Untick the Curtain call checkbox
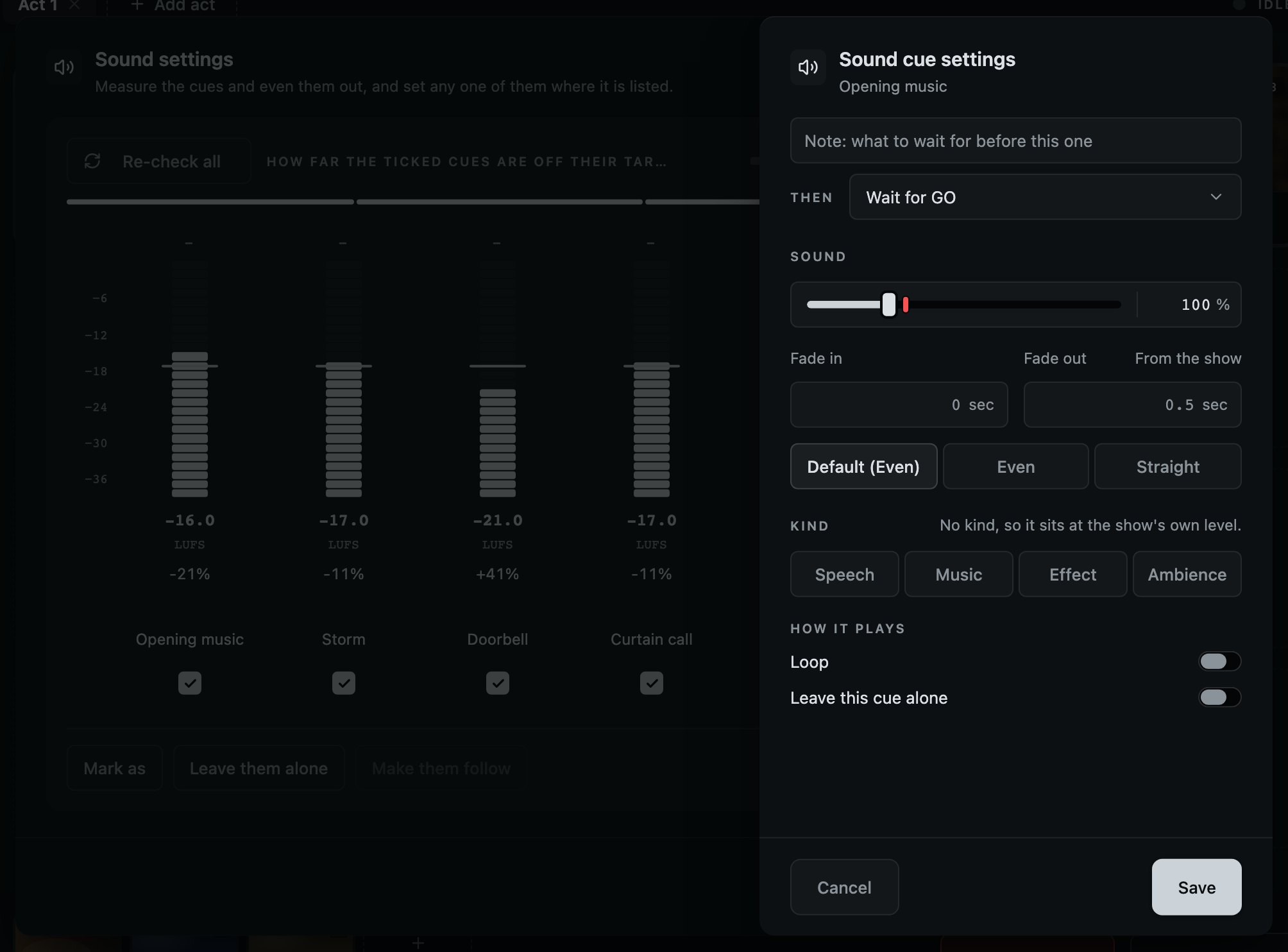The height and width of the screenshot is (952, 1288). (652, 683)
